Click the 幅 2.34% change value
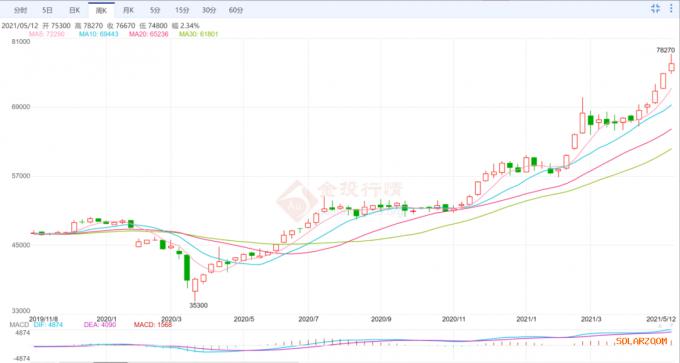 (x=186, y=26)
